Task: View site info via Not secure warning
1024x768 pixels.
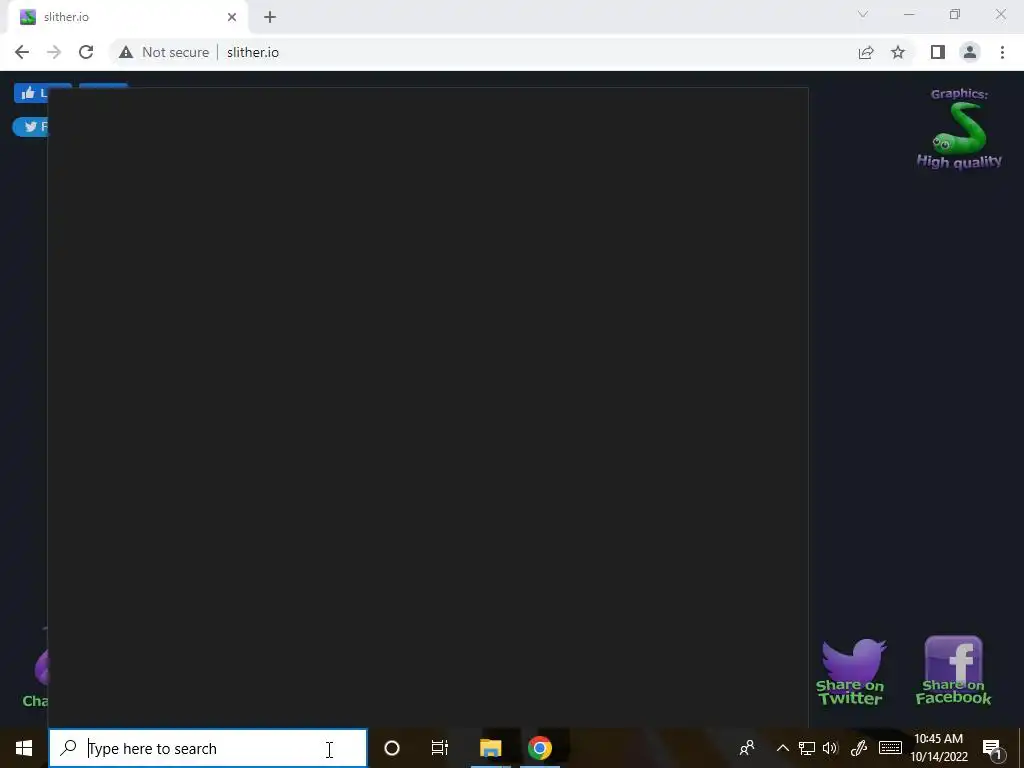Action: tap(164, 52)
